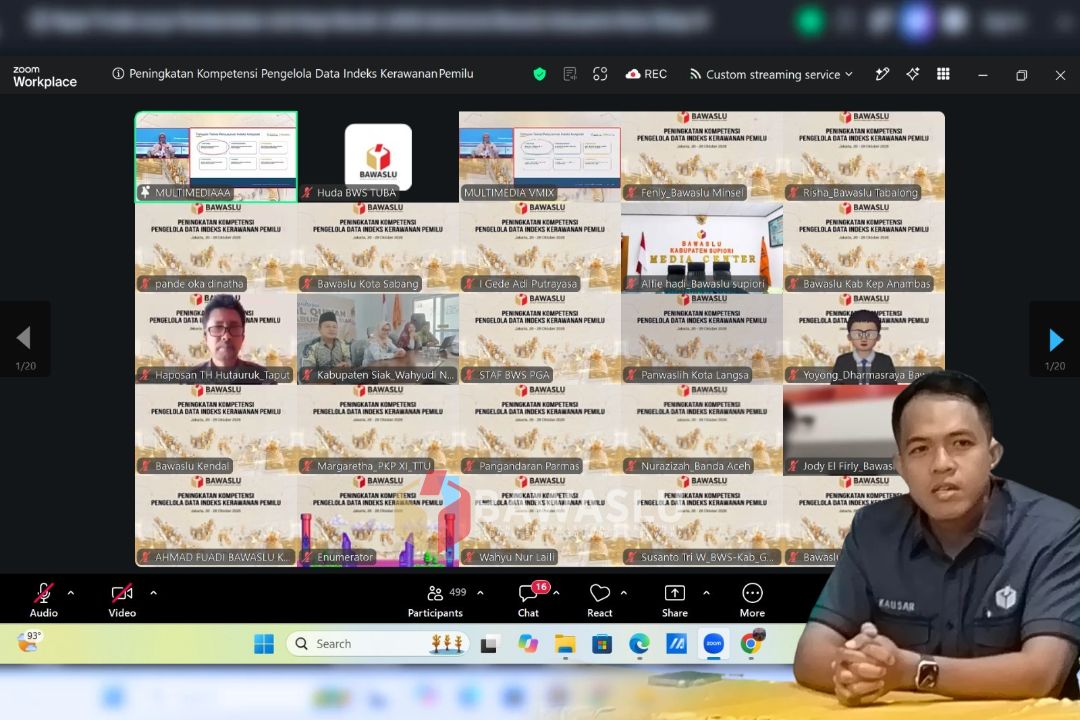
Task: Open the AI Companion sparkle icon
Action: coord(913,74)
